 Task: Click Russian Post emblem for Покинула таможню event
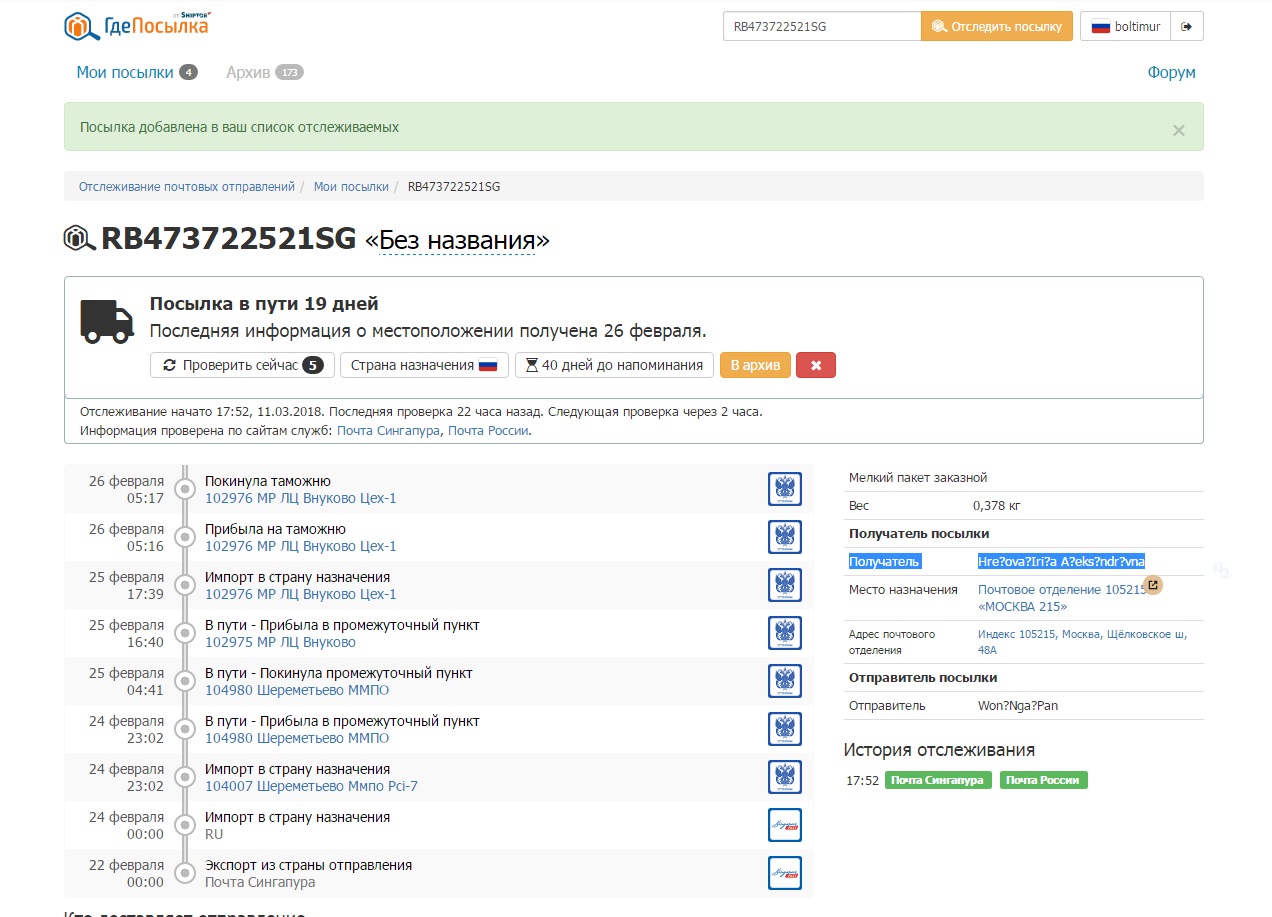784,489
